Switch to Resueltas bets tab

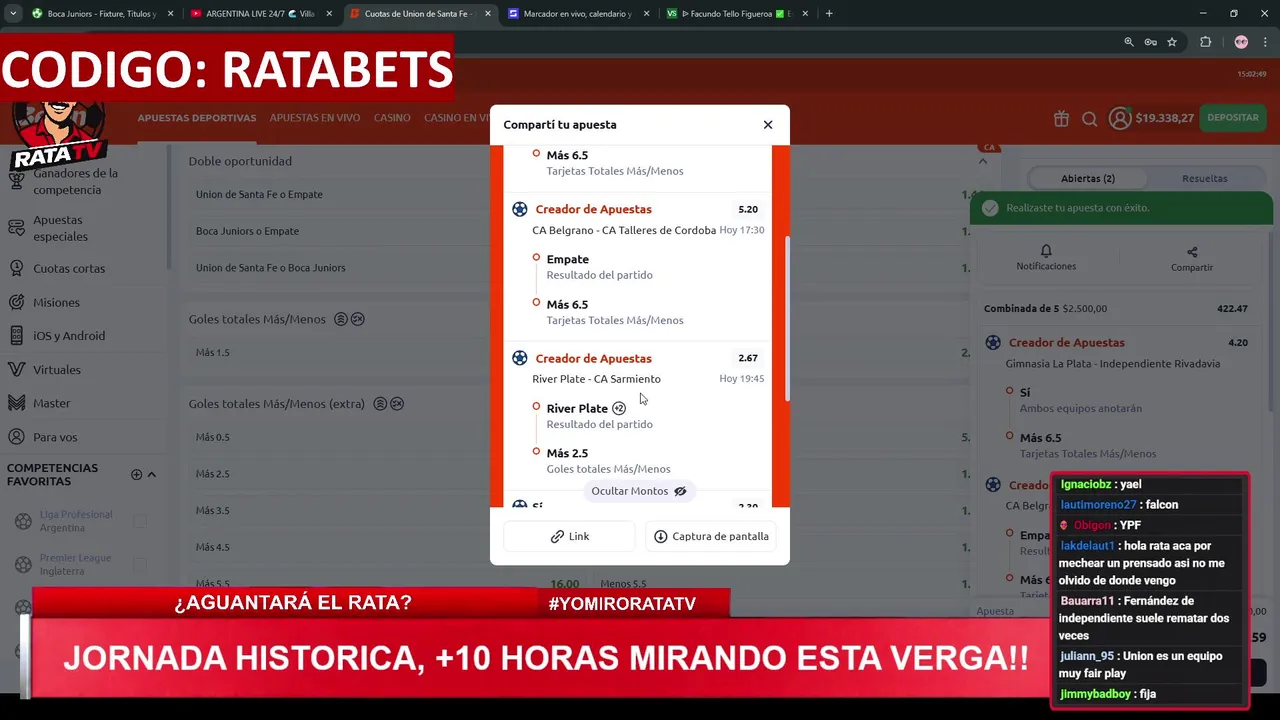click(x=1204, y=178)
